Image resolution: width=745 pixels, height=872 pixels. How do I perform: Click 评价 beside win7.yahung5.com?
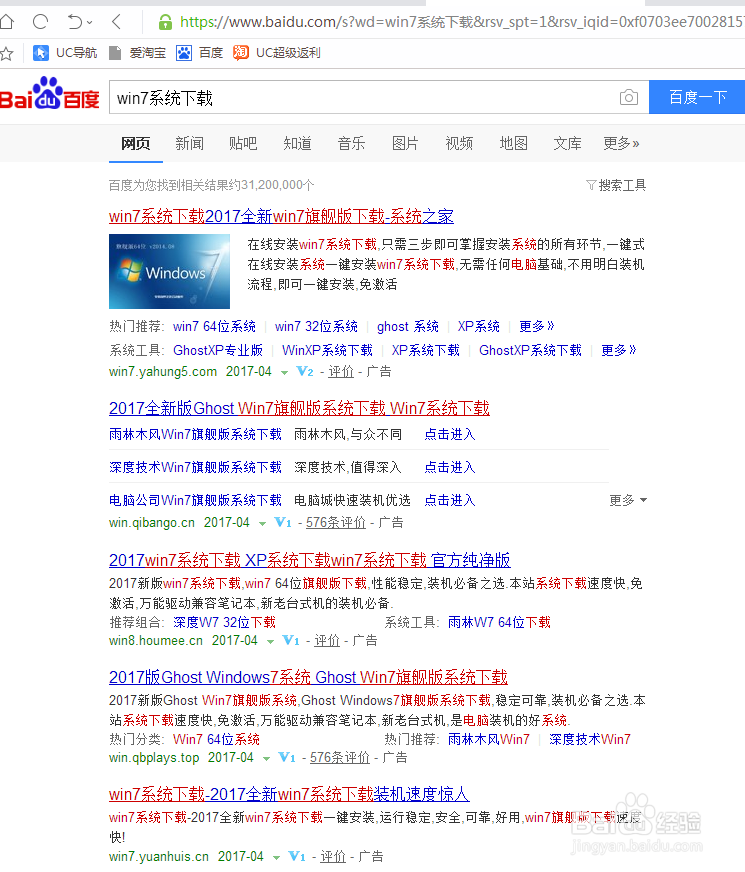pos(341,371)
